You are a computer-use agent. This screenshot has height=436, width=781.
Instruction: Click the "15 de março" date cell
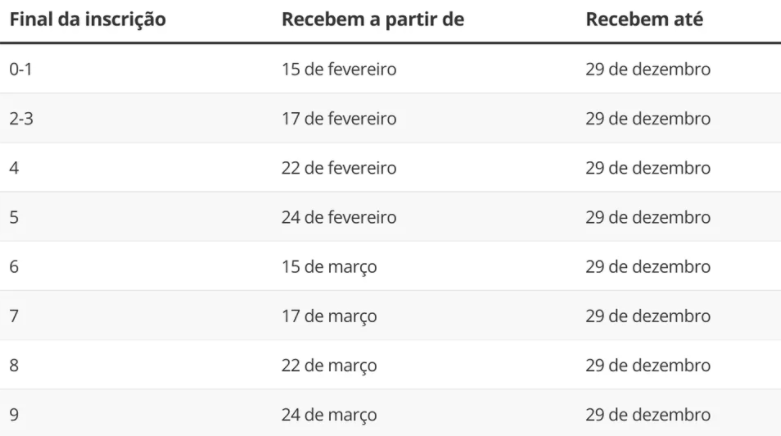coord(329,267)
